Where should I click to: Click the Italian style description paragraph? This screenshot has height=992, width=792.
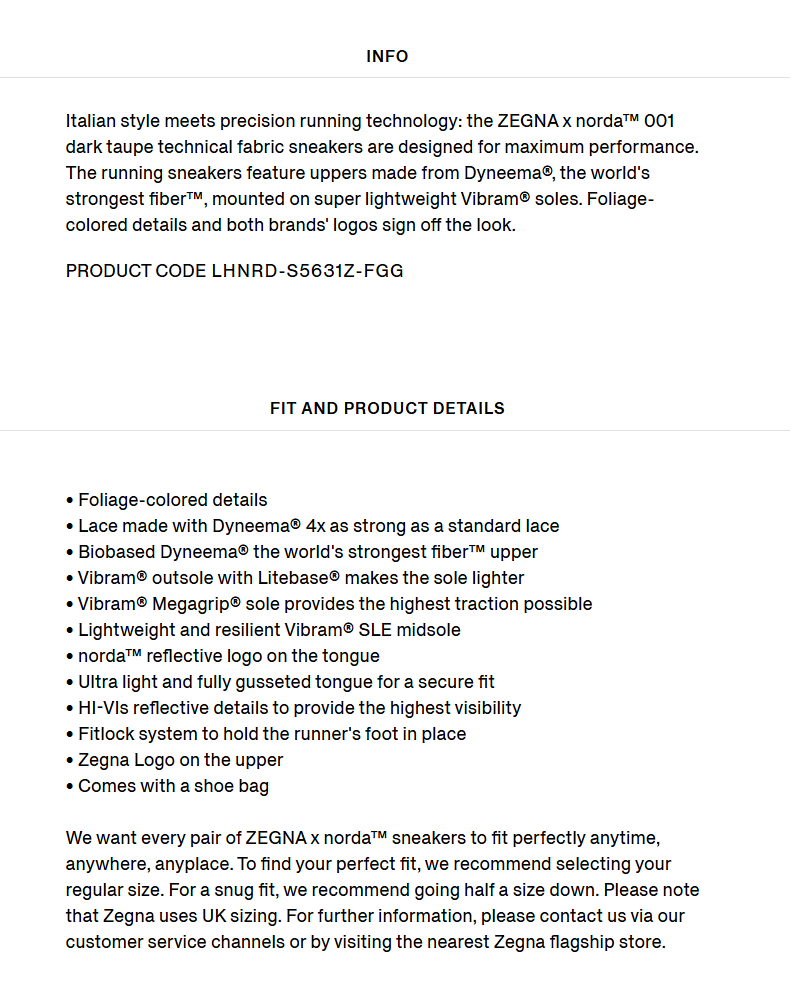pyautogui.click(x=382, y=173)
